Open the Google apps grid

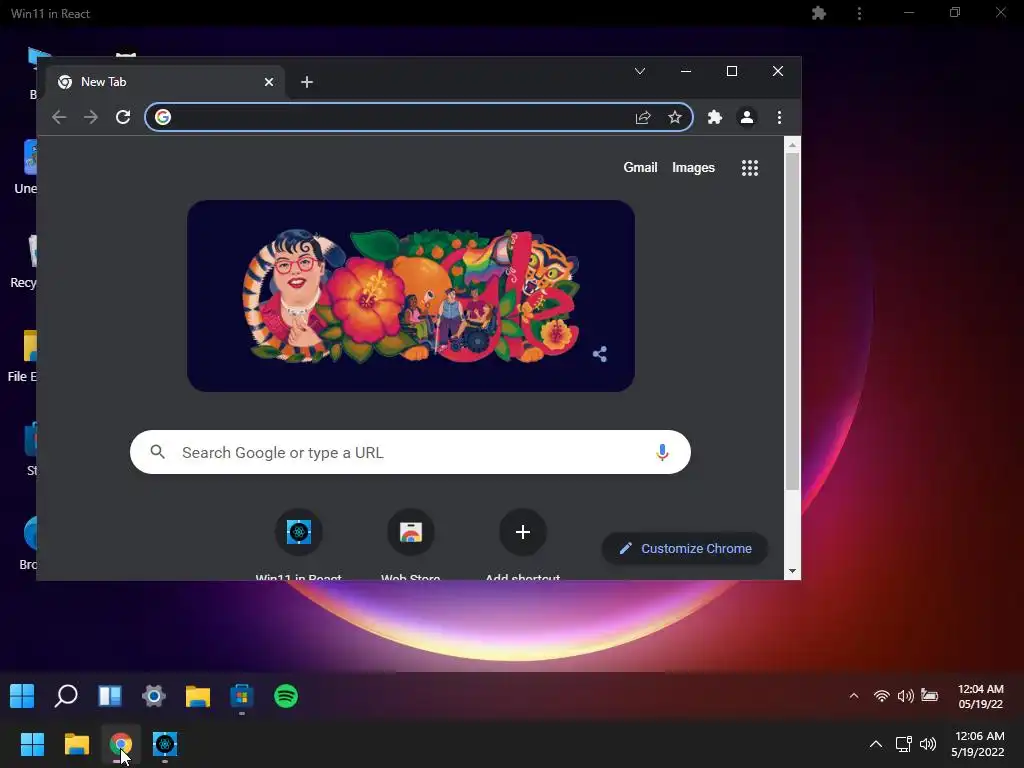coord(750,168)
